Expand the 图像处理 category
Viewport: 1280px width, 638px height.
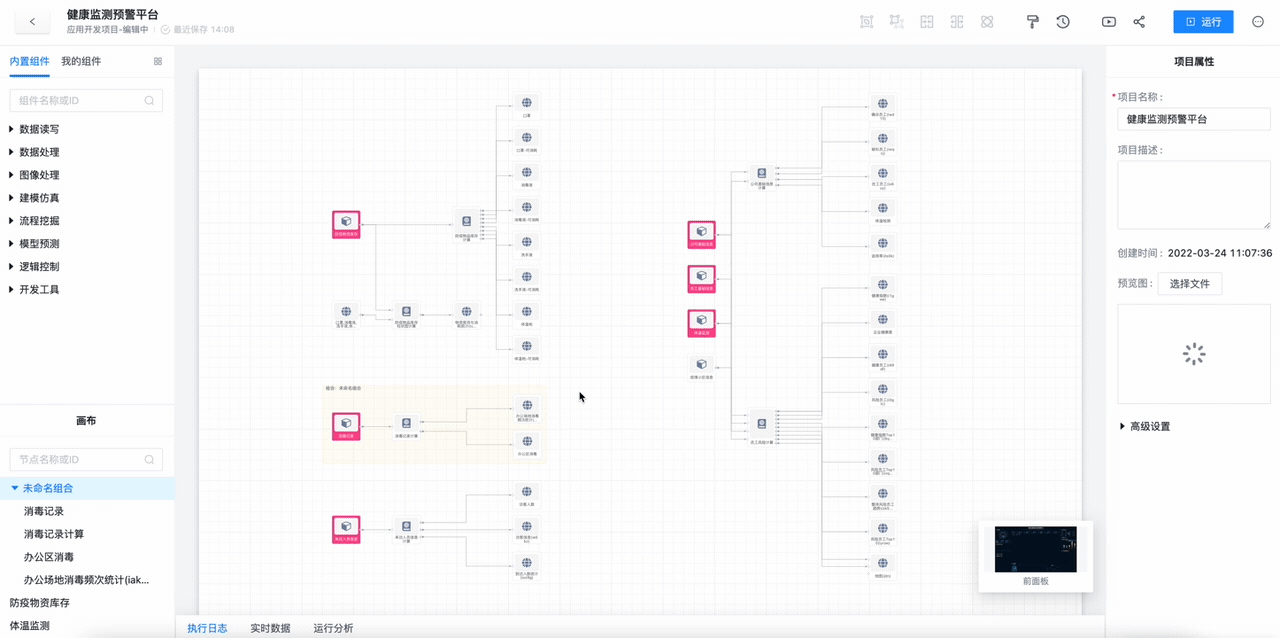pyautogui.click(x=12, y=175)
